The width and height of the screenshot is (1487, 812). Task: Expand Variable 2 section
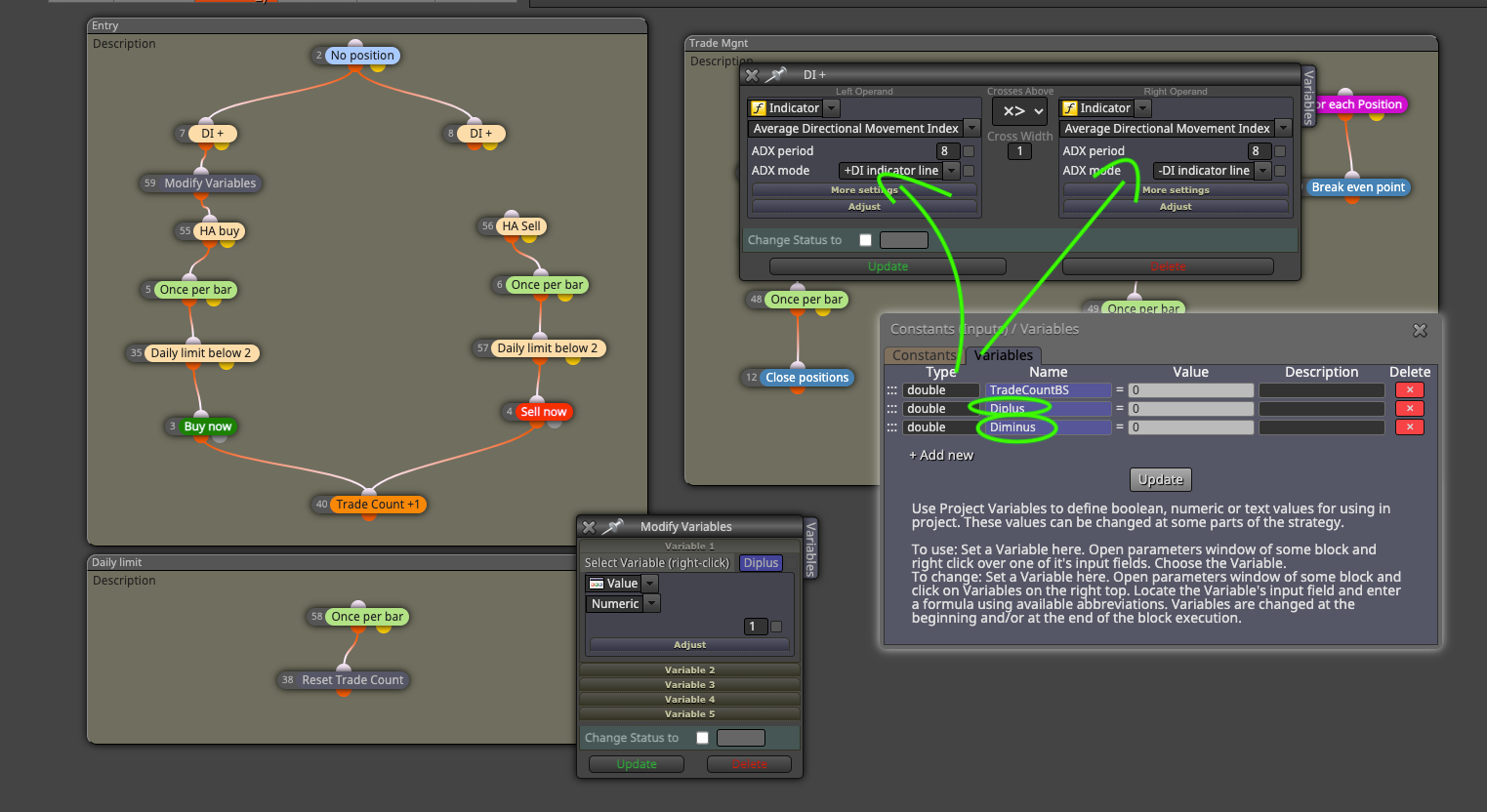pos(689,670)
